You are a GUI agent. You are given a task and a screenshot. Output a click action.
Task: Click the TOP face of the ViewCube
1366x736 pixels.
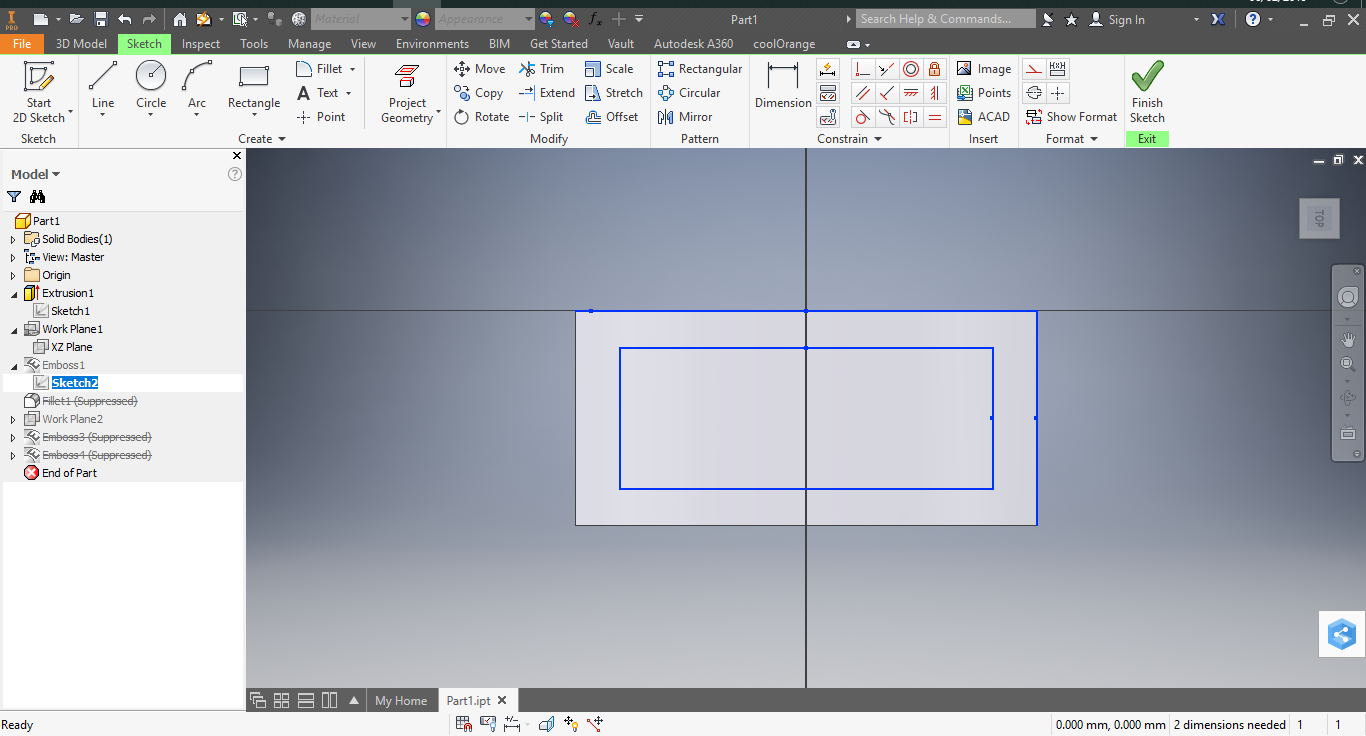(1319, 219)
